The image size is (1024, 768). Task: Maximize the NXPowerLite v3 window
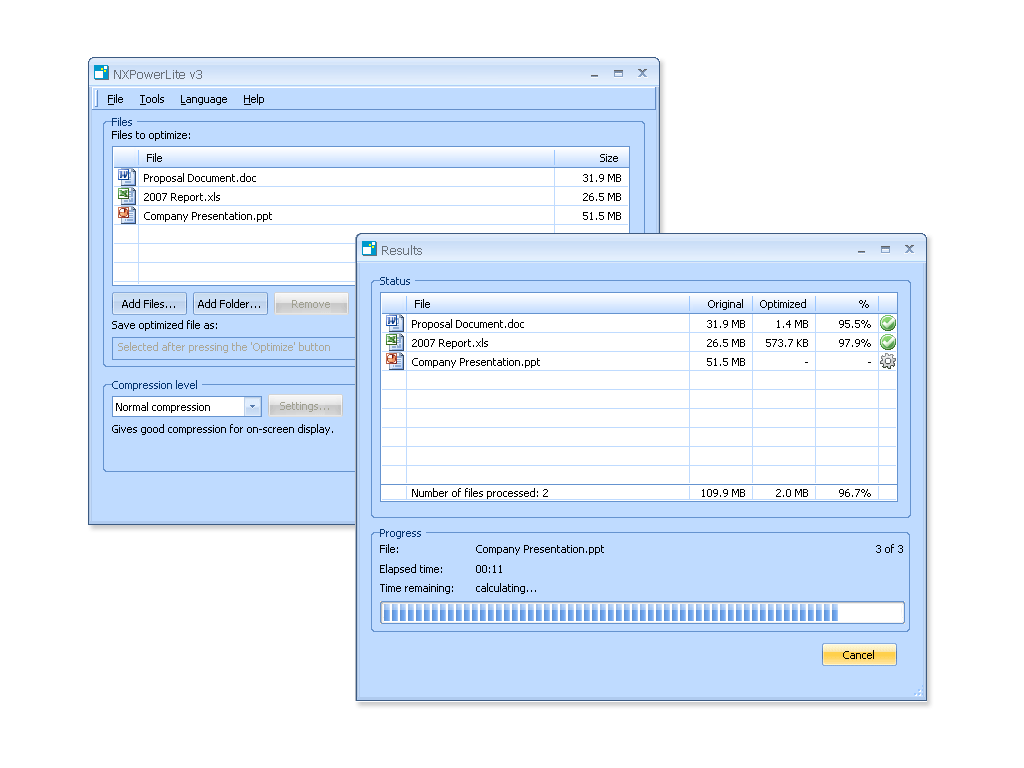618,74
